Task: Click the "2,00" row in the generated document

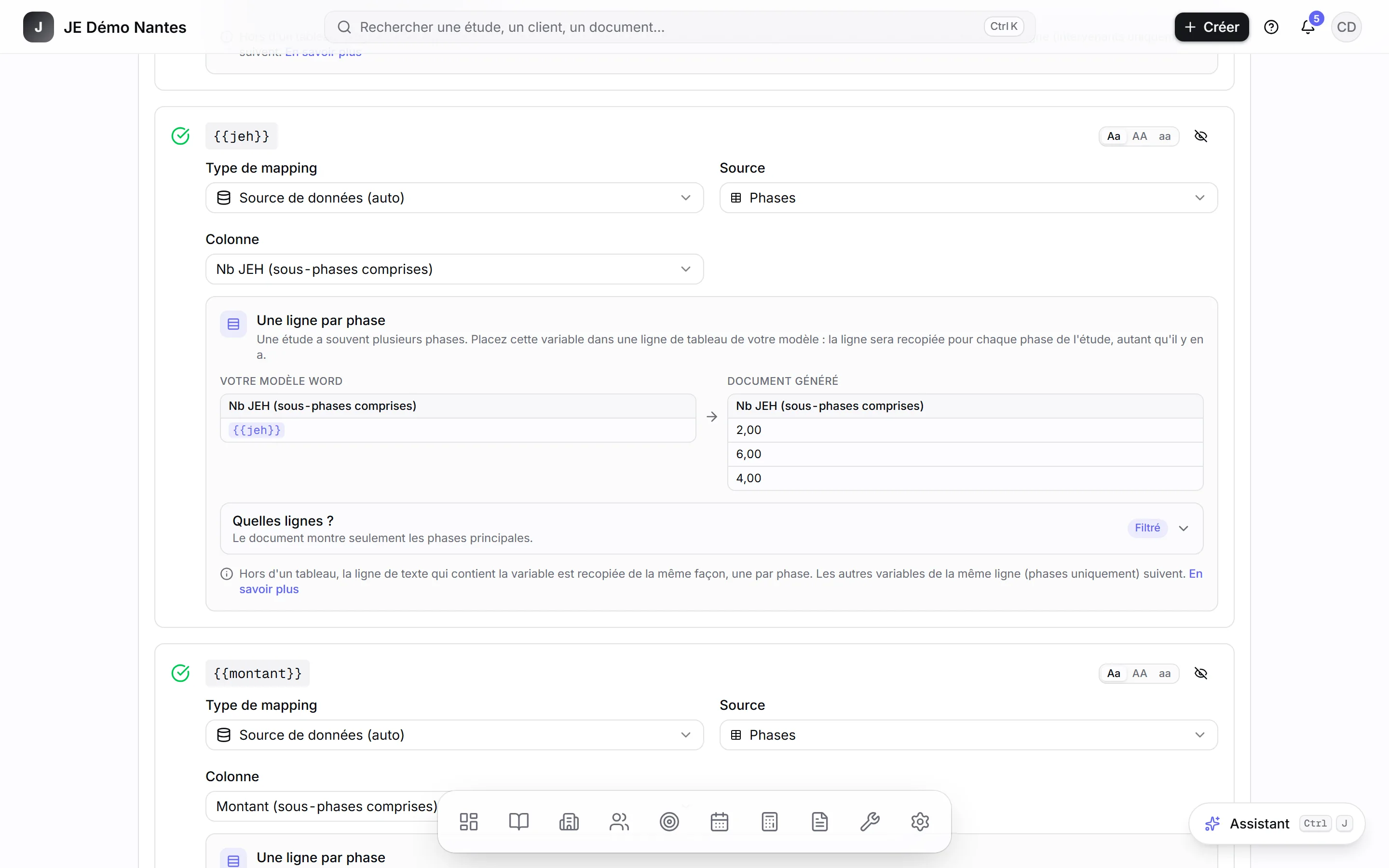Action: 966,430
